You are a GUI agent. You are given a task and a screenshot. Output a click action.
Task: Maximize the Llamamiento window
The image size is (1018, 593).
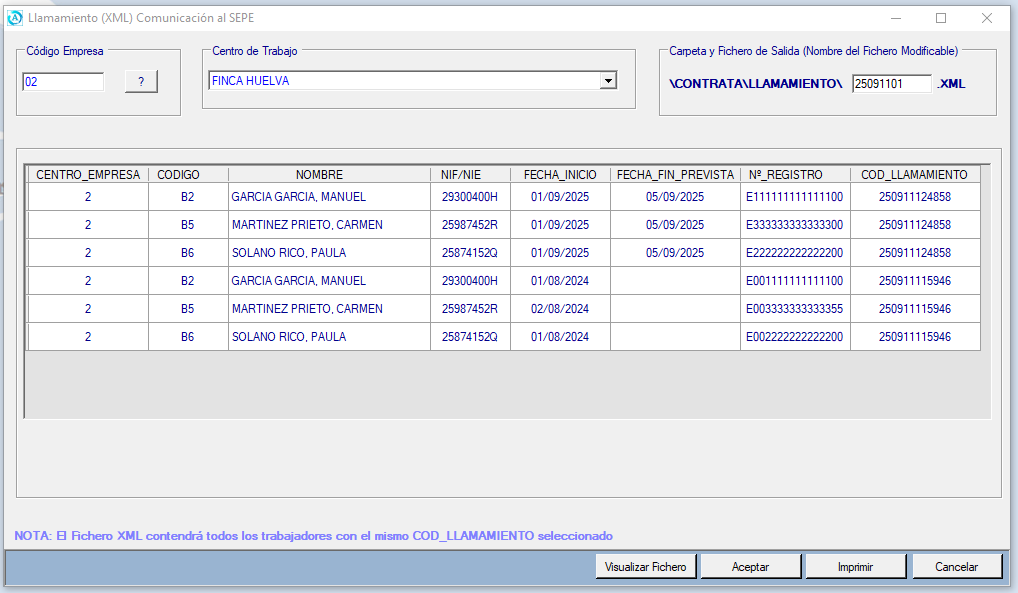941,18
